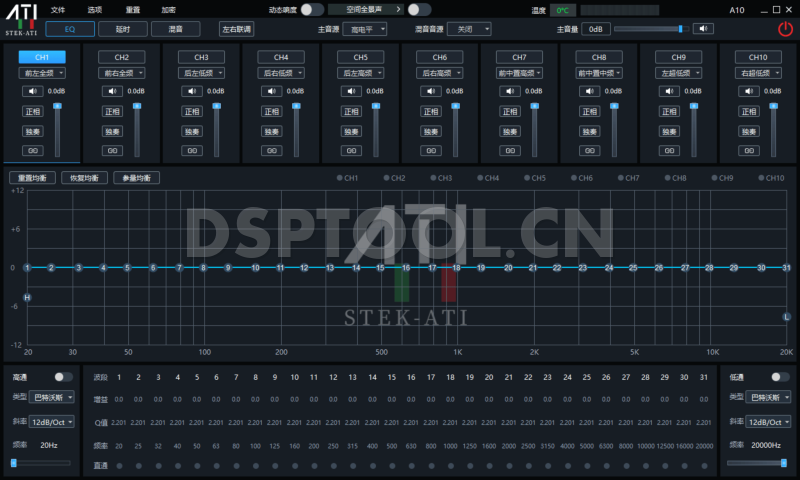Select the H high-pass marker on graph
This screenshot has width=800, height=480.
[27, 297]
